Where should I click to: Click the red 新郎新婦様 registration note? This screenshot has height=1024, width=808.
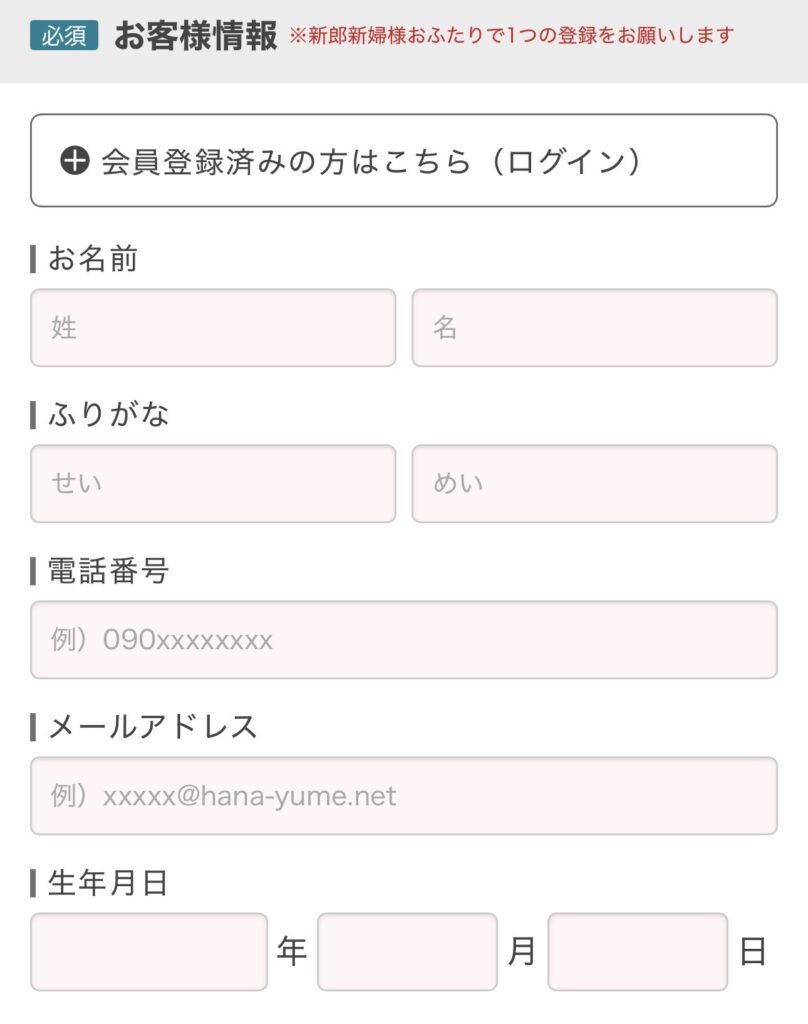point(511,36)
